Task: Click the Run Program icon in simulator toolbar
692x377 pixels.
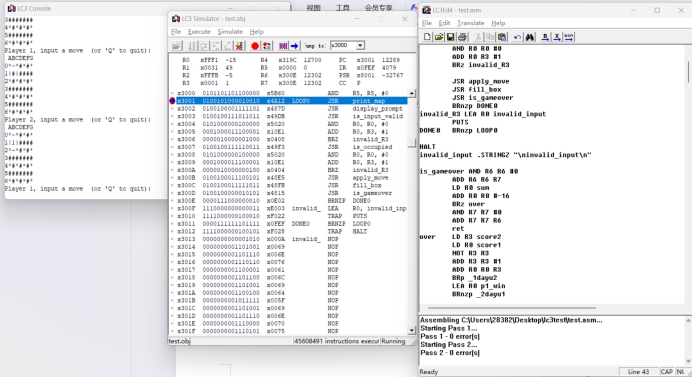Action: coord(192,45)
